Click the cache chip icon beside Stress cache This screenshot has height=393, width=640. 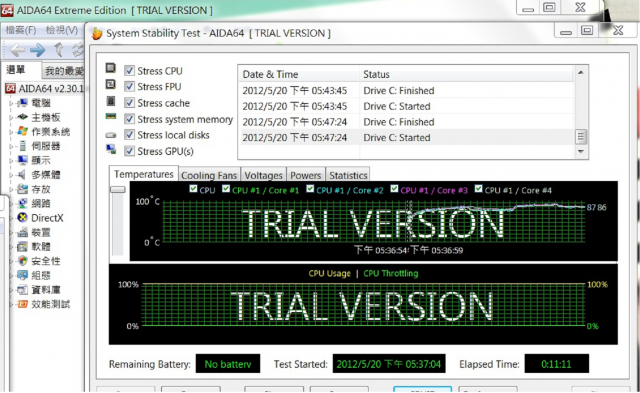111,100
